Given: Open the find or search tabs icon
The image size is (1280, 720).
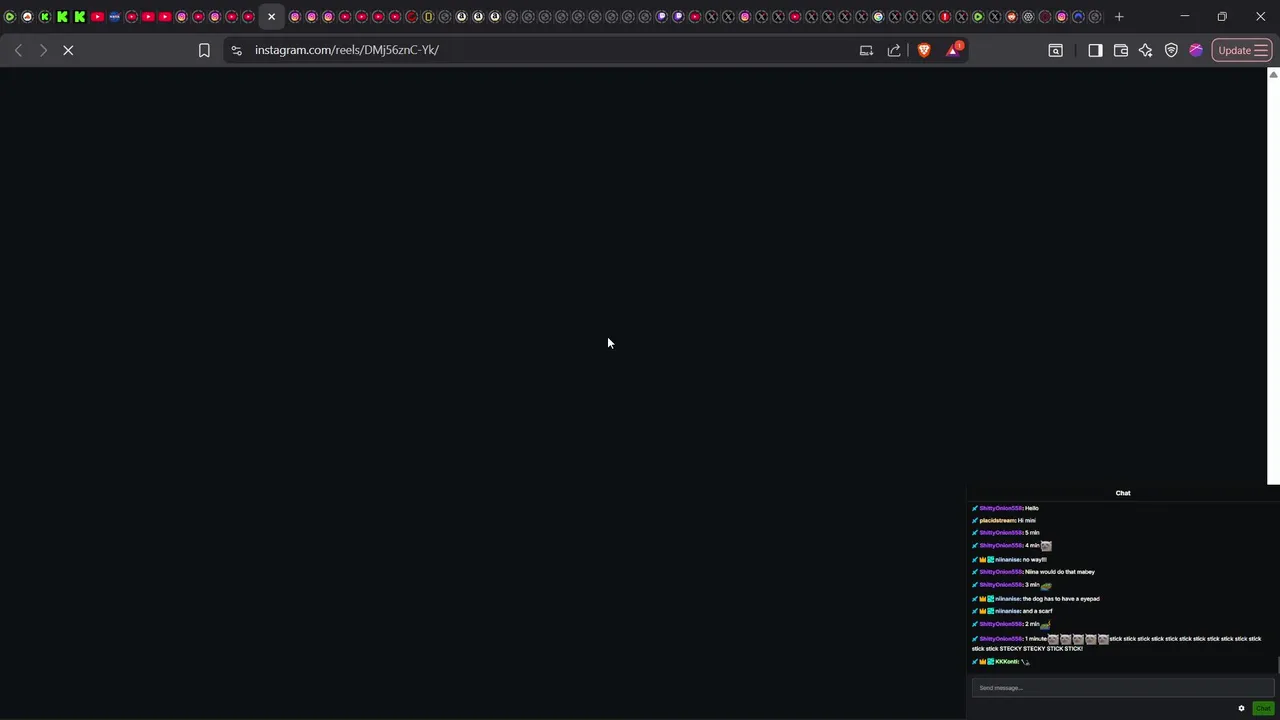Looking at the screenshot, I should 1055,50.
